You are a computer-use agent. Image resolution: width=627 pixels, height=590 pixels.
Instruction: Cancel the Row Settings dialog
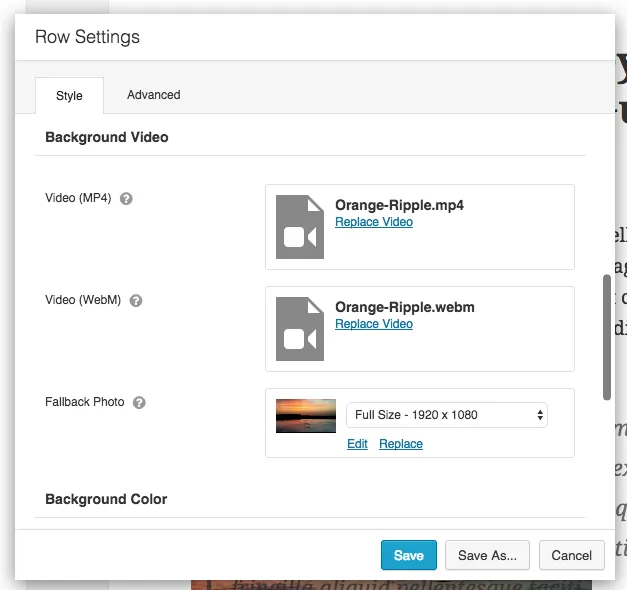pyautogui.click(x=571, y=555)
